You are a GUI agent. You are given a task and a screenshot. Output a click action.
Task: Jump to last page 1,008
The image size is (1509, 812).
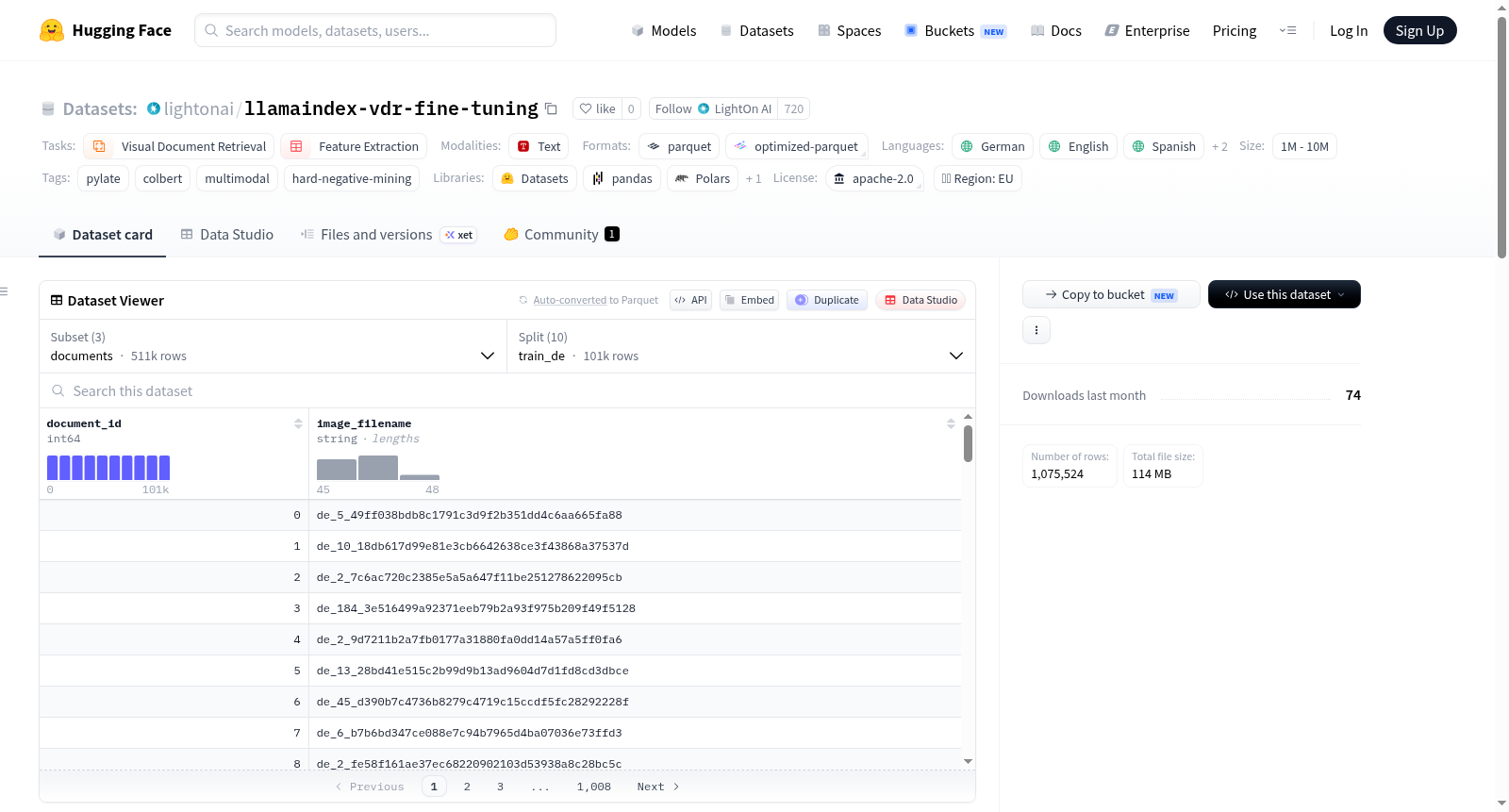594,787
